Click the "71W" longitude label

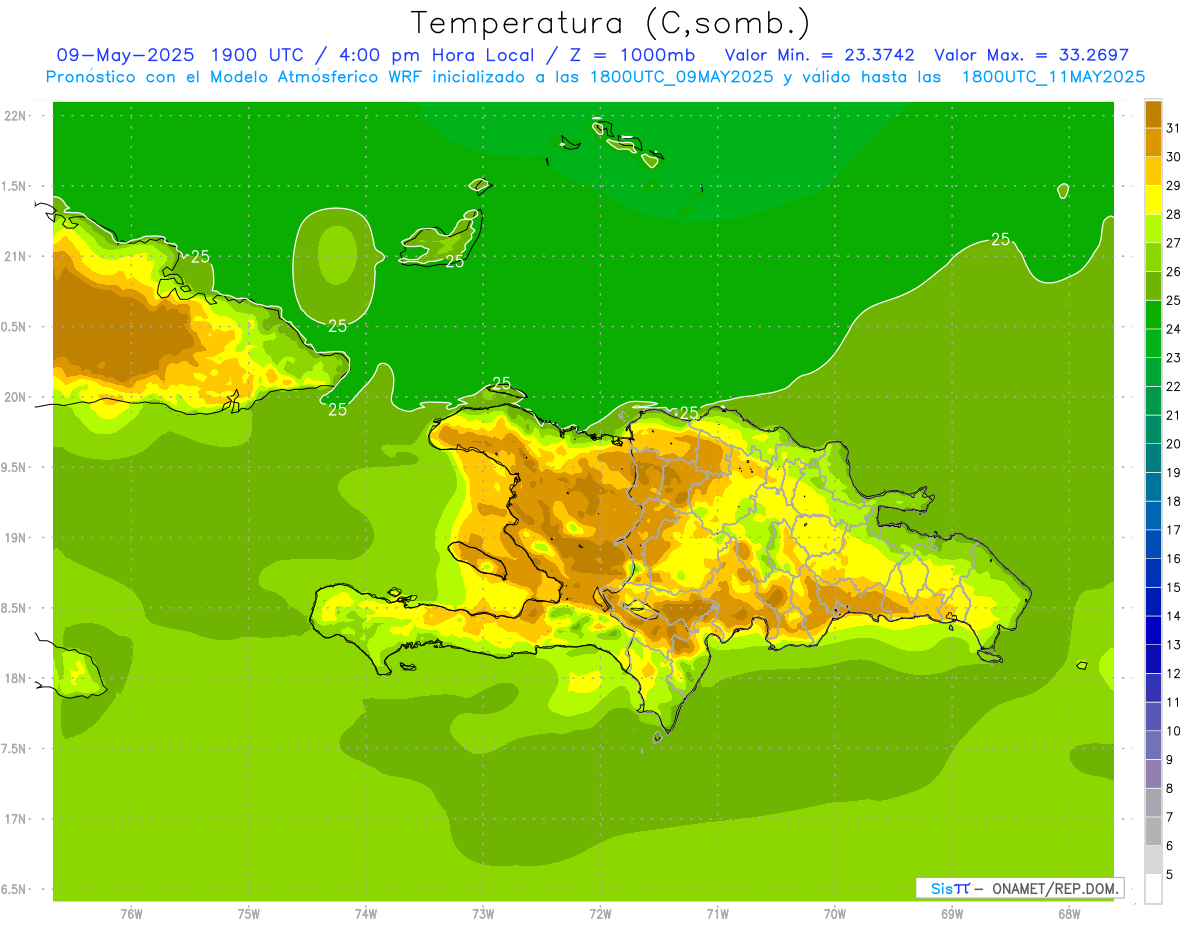pos(717,913)
